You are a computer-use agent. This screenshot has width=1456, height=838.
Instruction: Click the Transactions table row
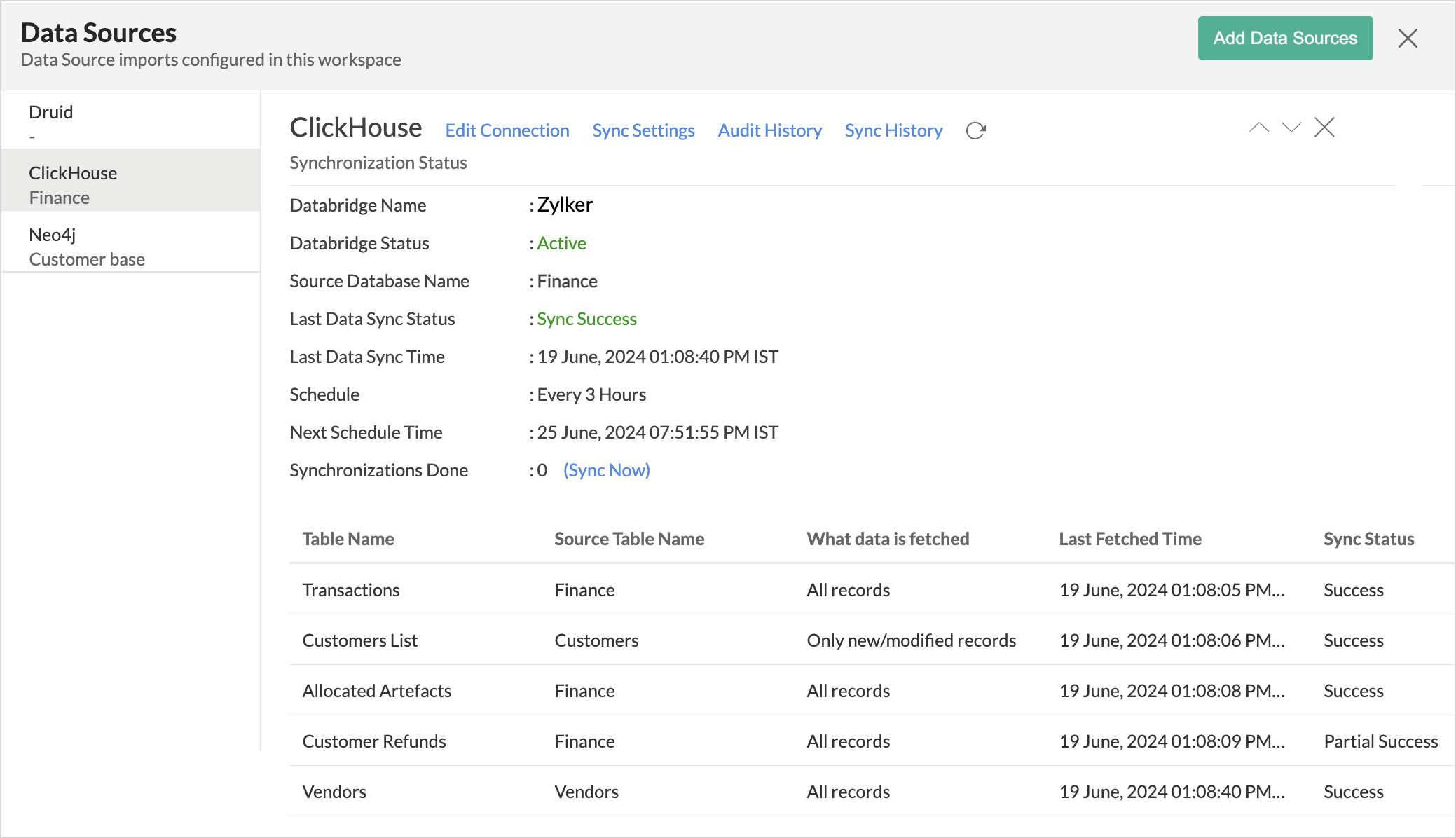(350, 590)
